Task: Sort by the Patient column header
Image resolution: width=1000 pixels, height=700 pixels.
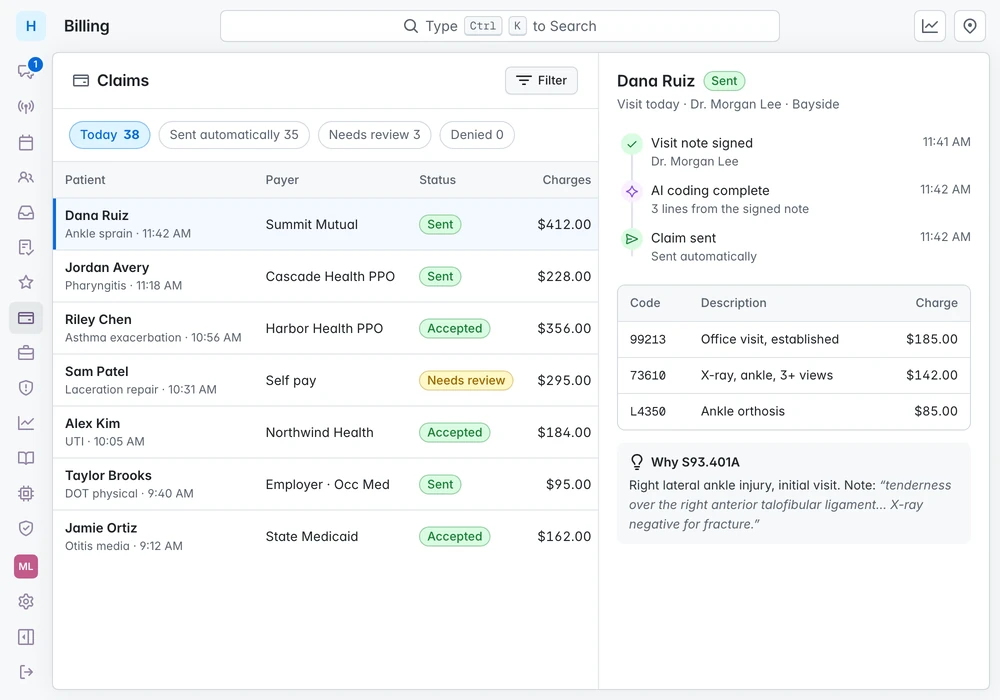Action: (85, 180)
